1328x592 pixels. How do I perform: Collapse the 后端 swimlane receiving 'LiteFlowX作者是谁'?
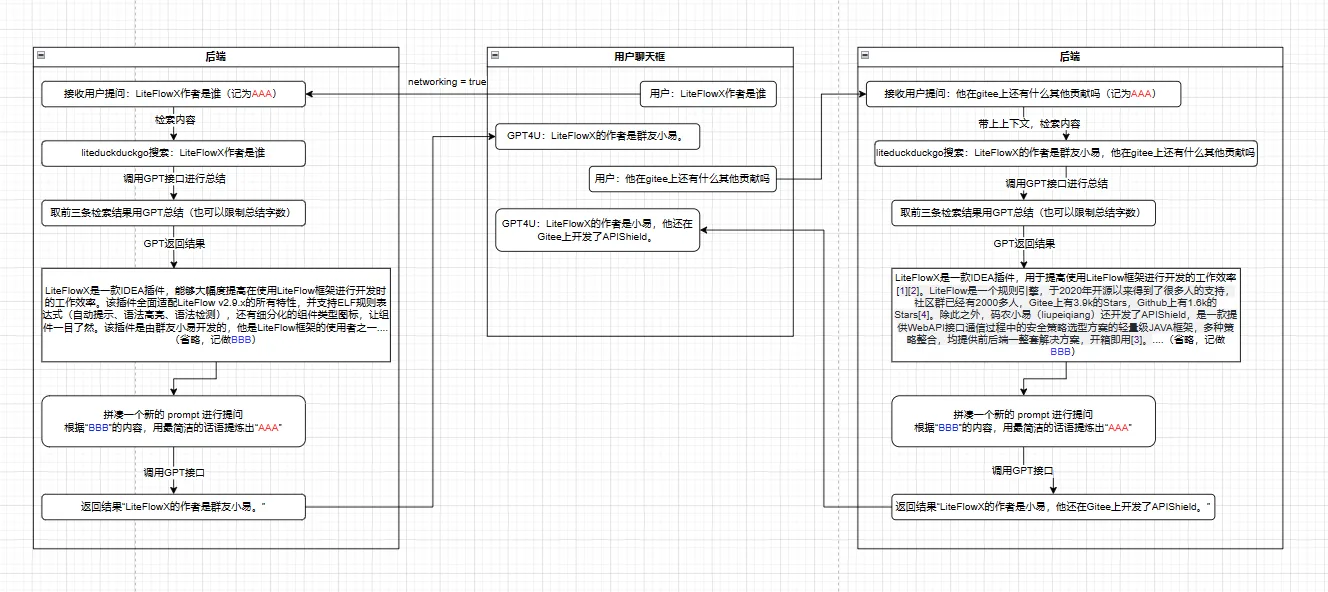(x=40, y=57)
